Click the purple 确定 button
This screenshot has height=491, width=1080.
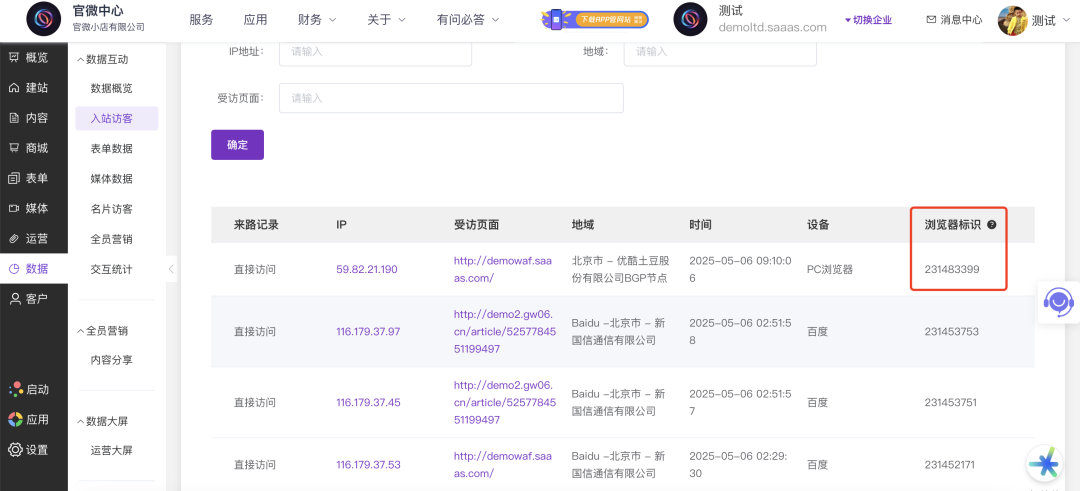click(237, 145)
